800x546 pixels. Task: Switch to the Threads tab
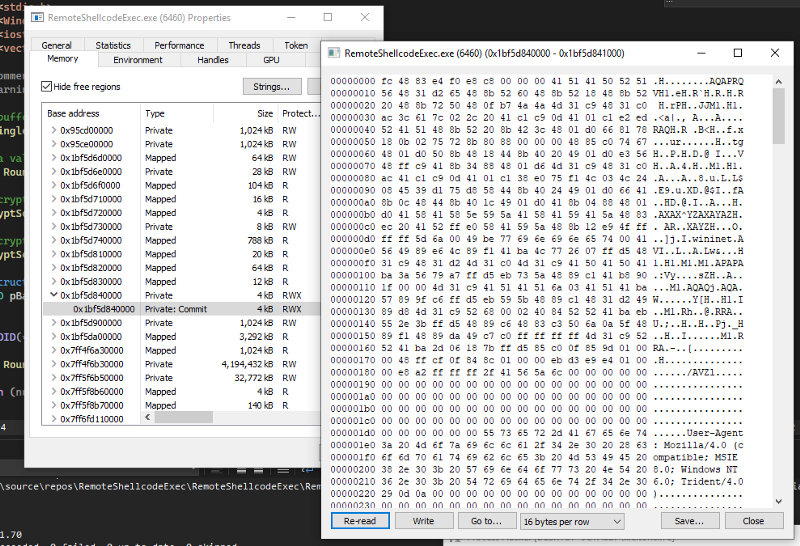(x=244, y=45)
